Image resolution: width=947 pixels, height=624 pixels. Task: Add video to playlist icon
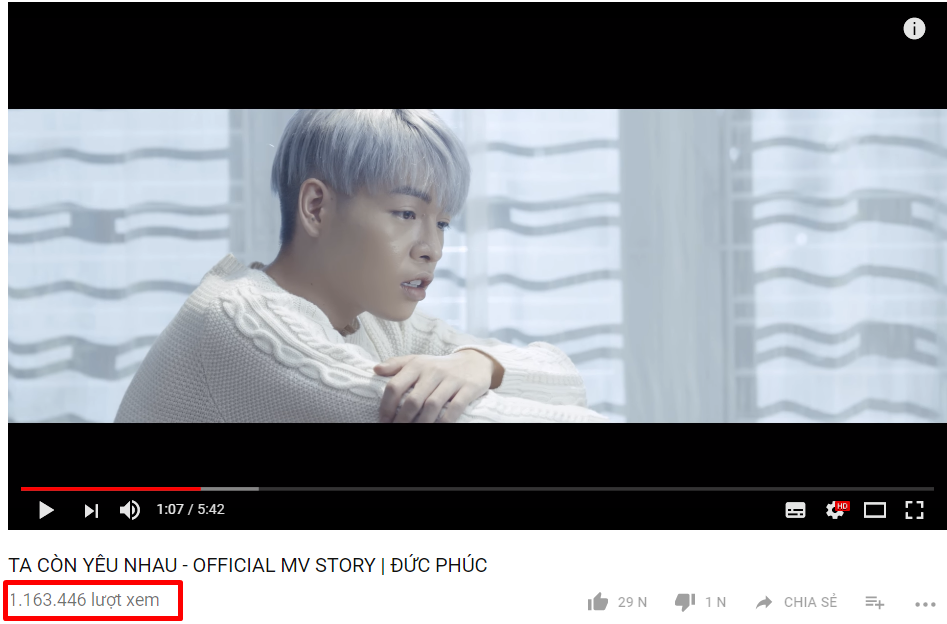(875, 602)
